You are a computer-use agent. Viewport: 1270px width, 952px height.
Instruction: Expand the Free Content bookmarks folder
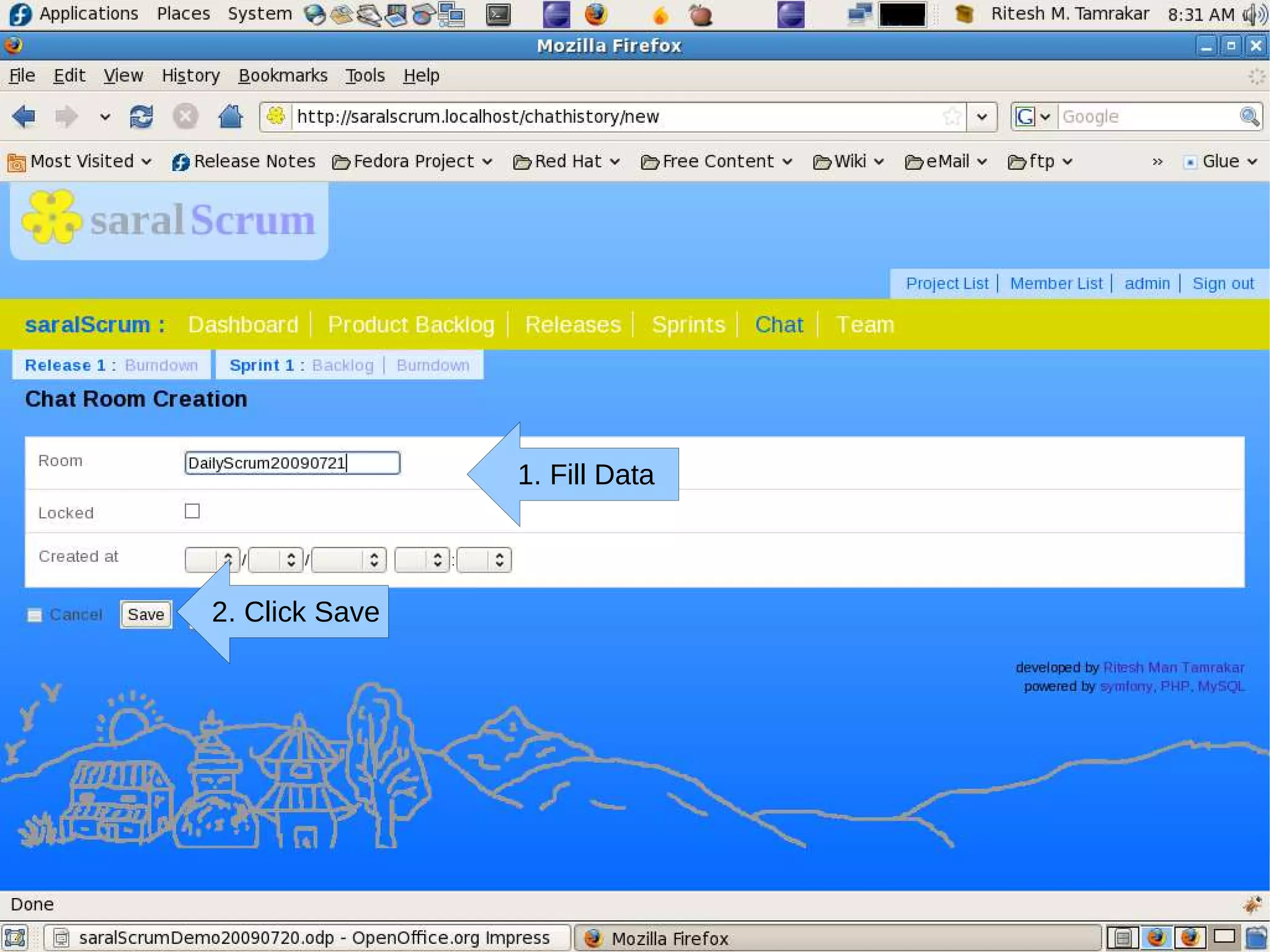(717, 161)
